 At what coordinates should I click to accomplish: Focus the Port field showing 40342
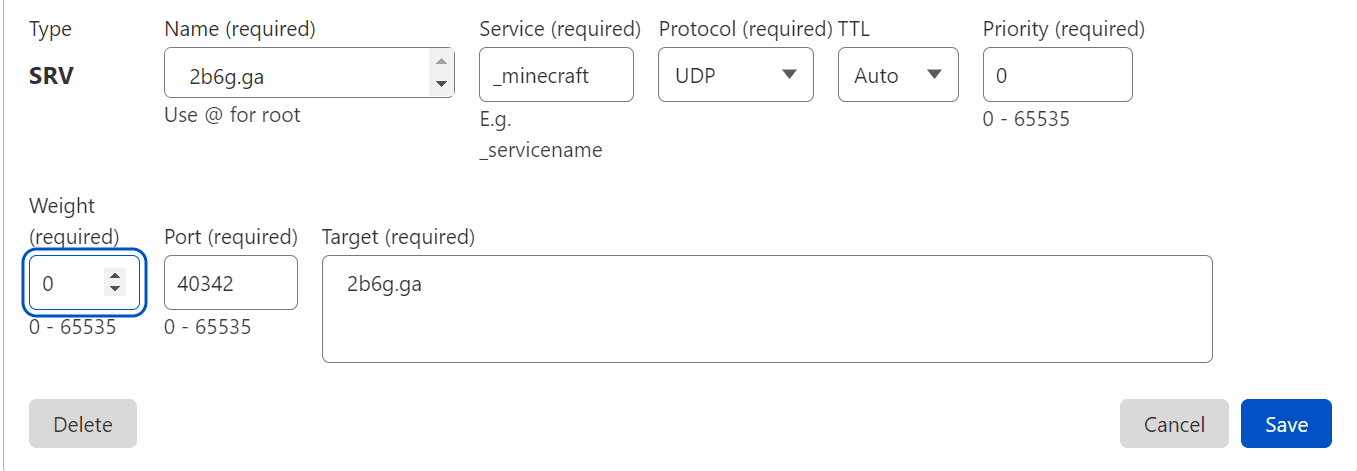pos(230,283)
